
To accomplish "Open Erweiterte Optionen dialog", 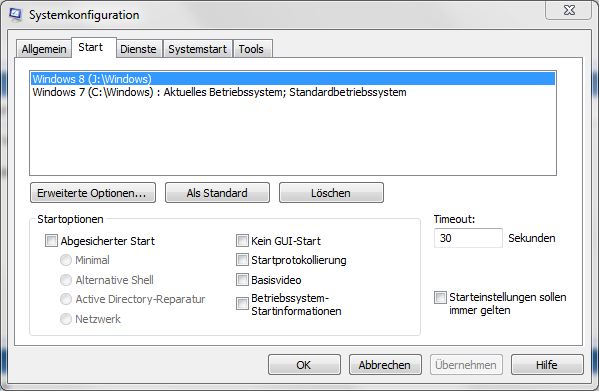I will (93, 193).
